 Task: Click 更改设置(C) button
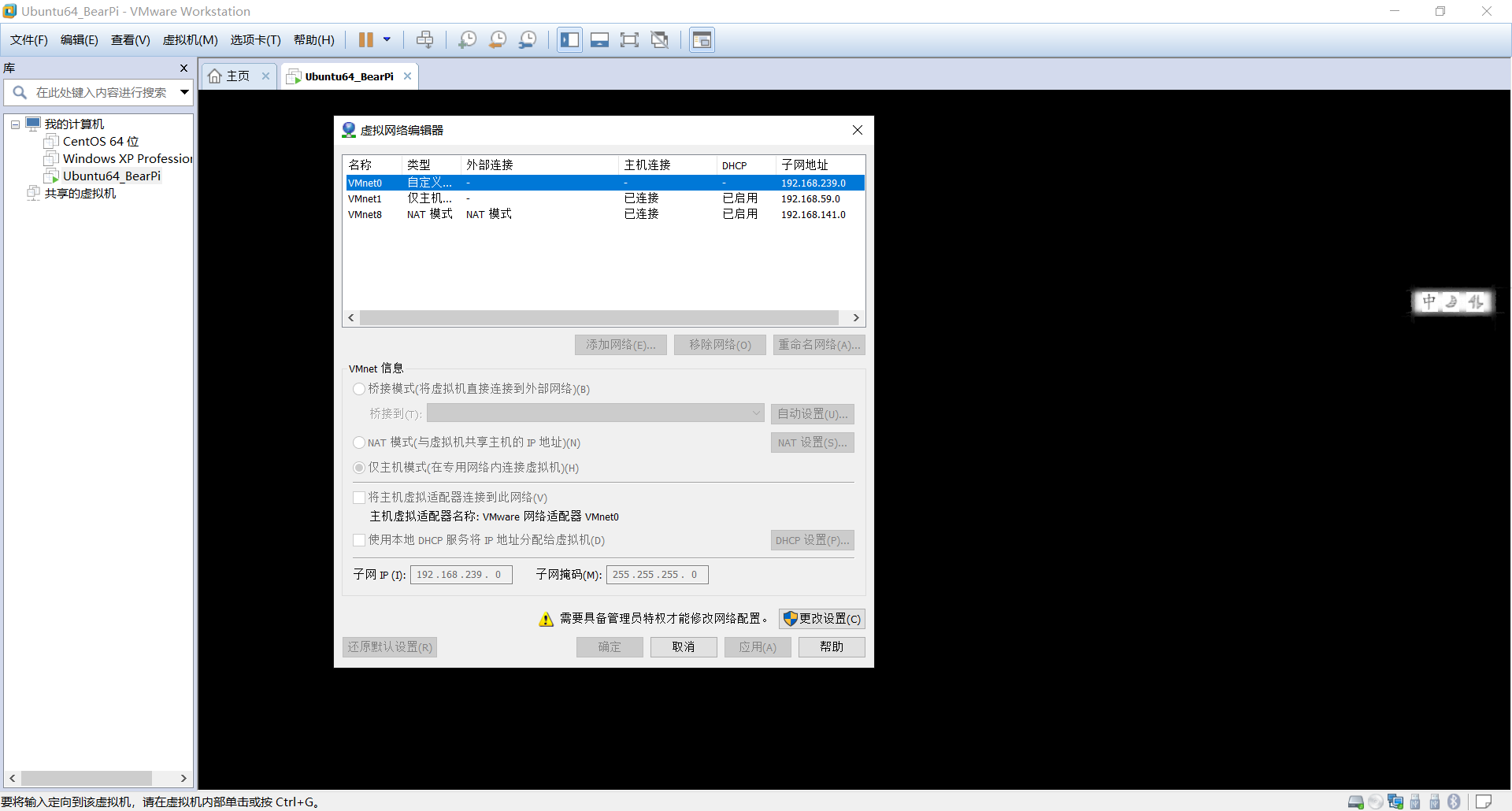point(822,619)
